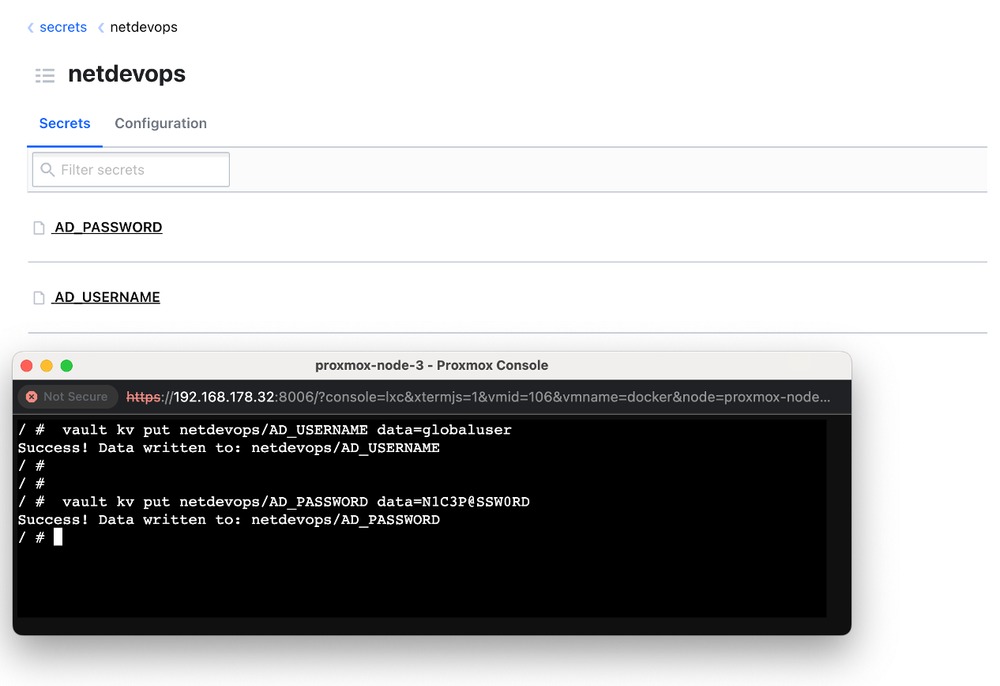Click the list icon beside the netdevops heading
This screenshot has width=1000, height=686.
point(44,75)
